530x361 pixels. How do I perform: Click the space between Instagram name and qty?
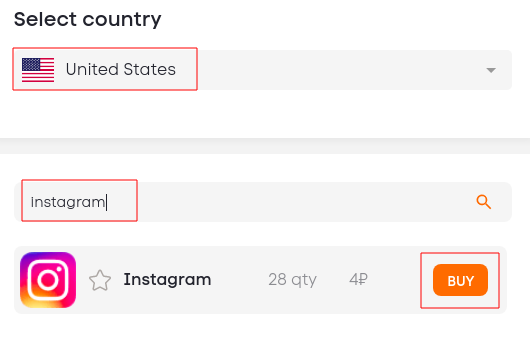(x=240, y=280)
